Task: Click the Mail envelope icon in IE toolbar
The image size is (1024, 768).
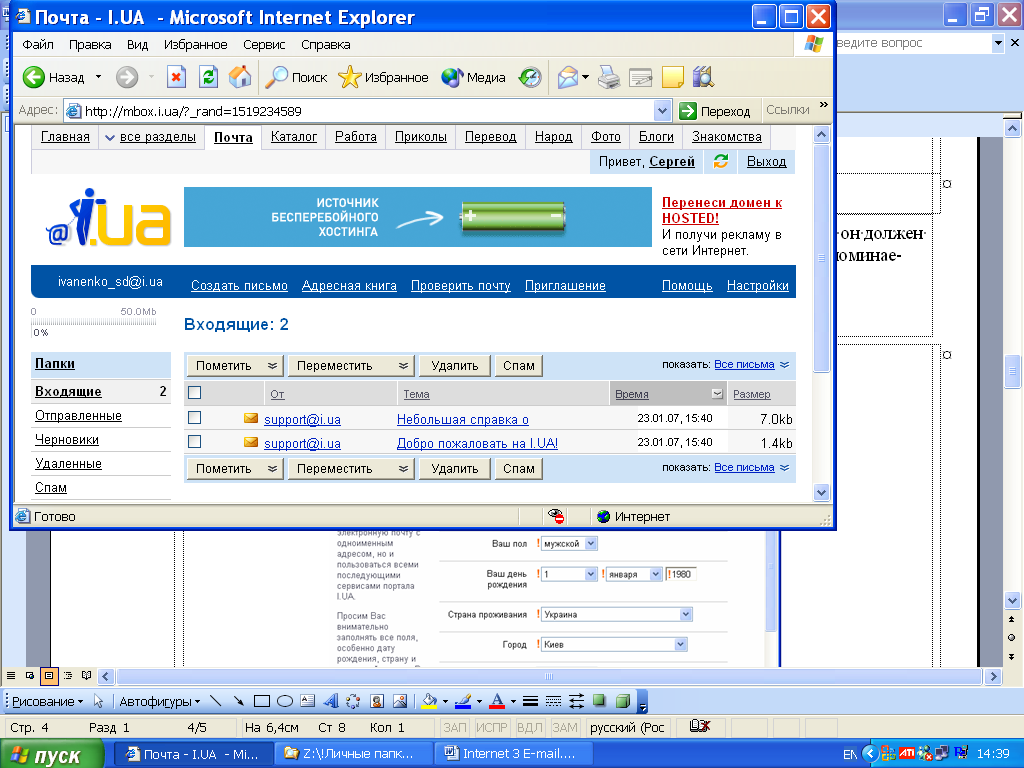Action: pos(568,77)
